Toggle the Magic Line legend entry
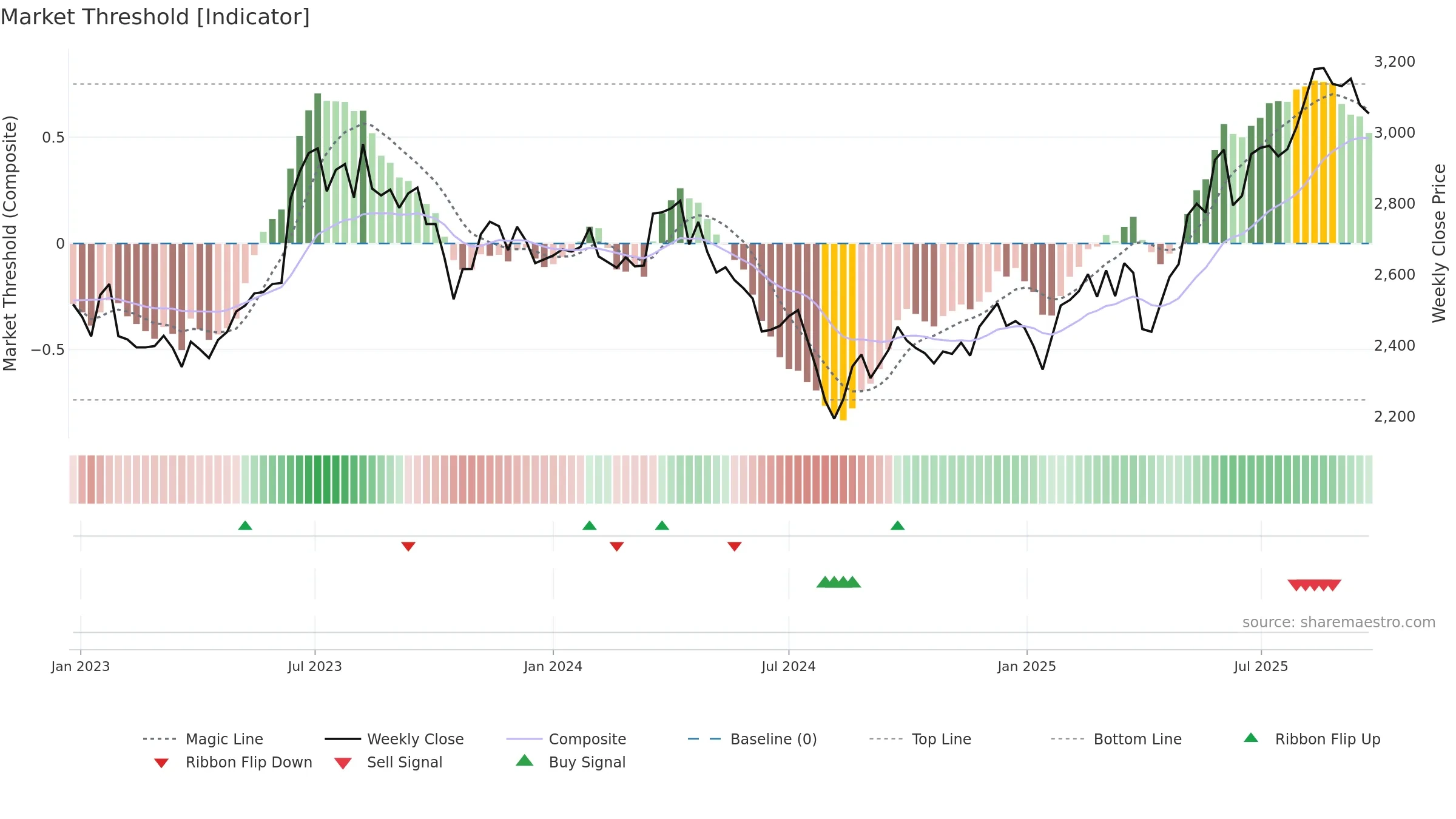 tap(203, 739)
